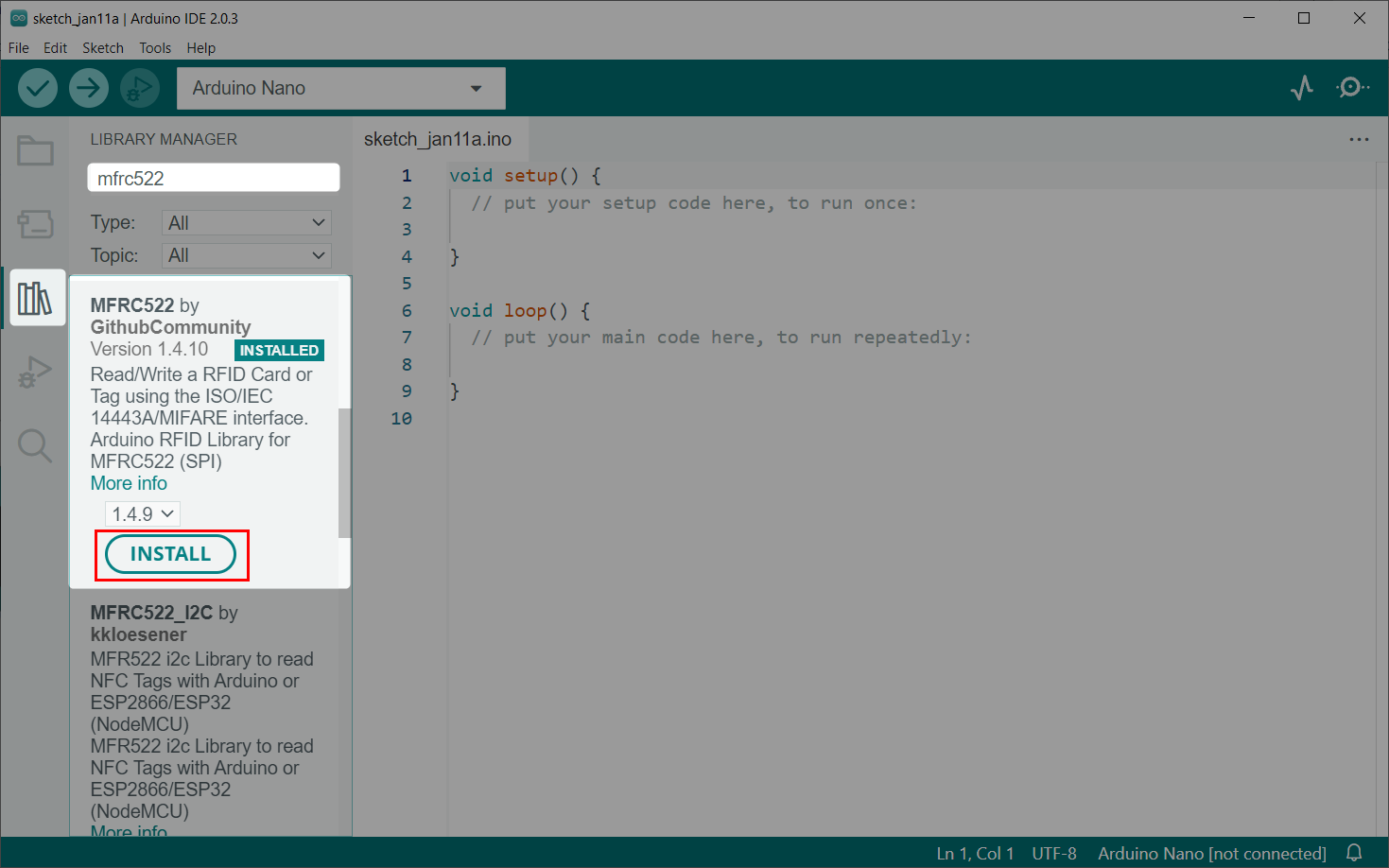
Task: Close the Arduino IDE window
Action: [x=1360, y=18]
